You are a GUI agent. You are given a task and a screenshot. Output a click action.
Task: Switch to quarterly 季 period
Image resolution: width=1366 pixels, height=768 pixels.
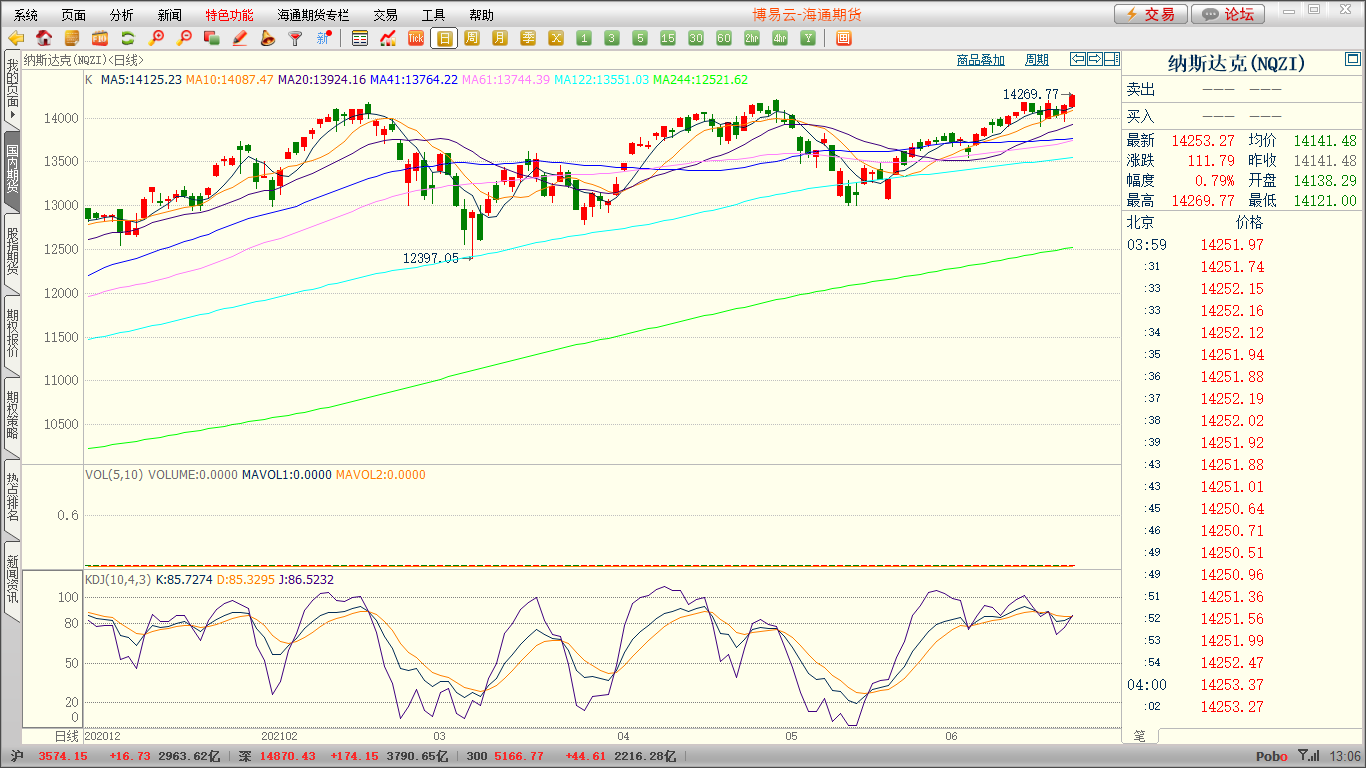[528, 38]
